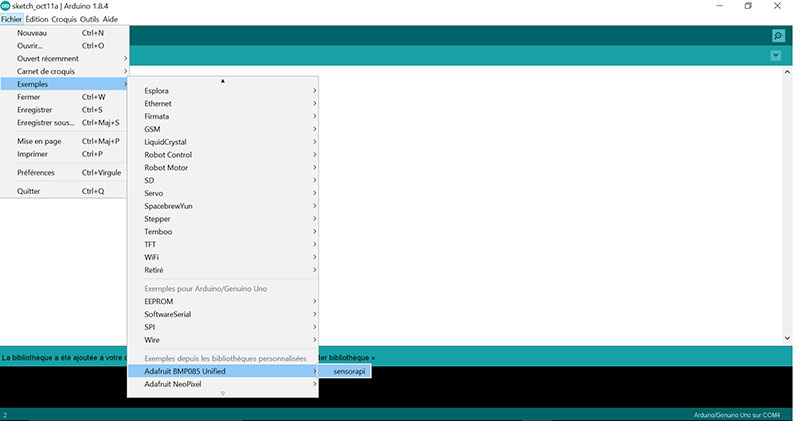
Task: Expand the Esplora examples
Action: pos(223,90)
